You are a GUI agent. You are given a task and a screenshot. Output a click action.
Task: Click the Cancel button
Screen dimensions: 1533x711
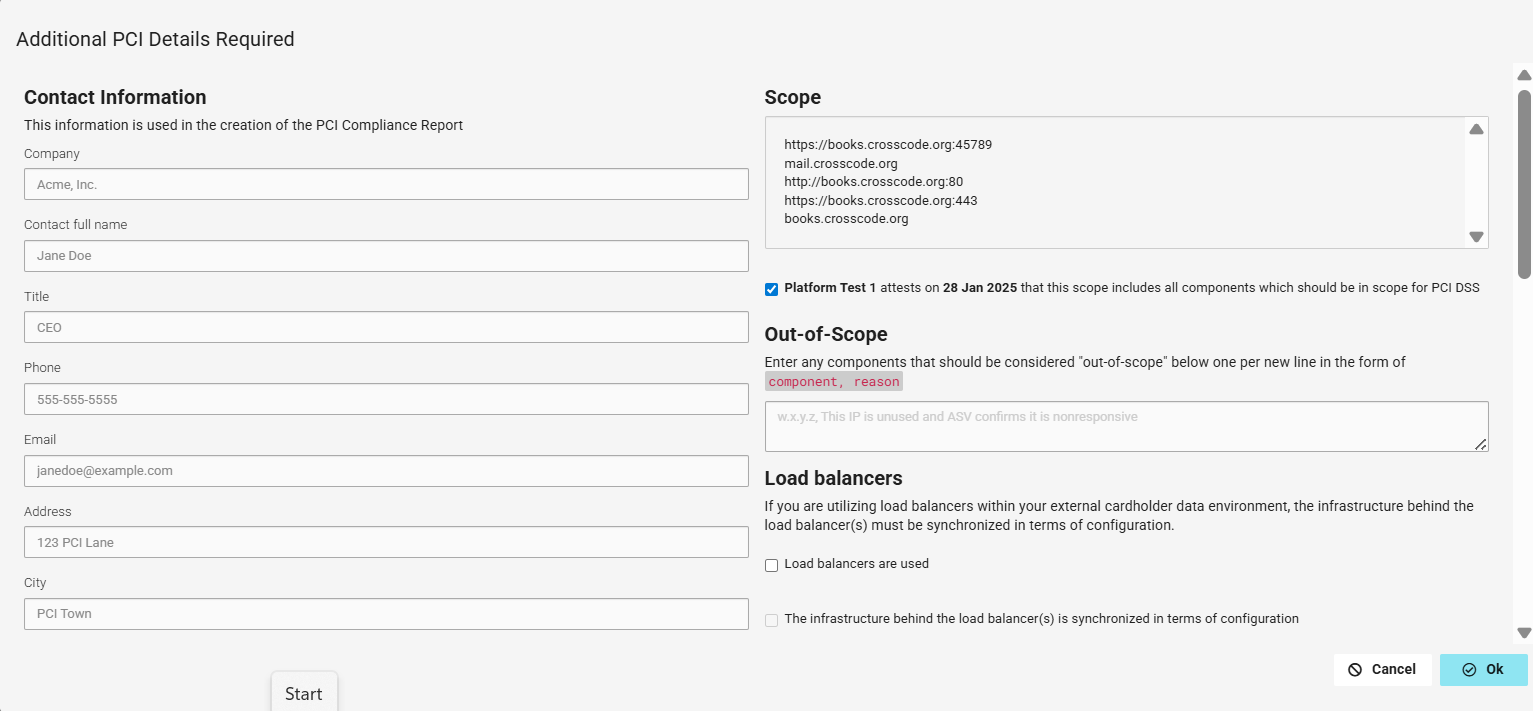click(x=1382, y=670)
